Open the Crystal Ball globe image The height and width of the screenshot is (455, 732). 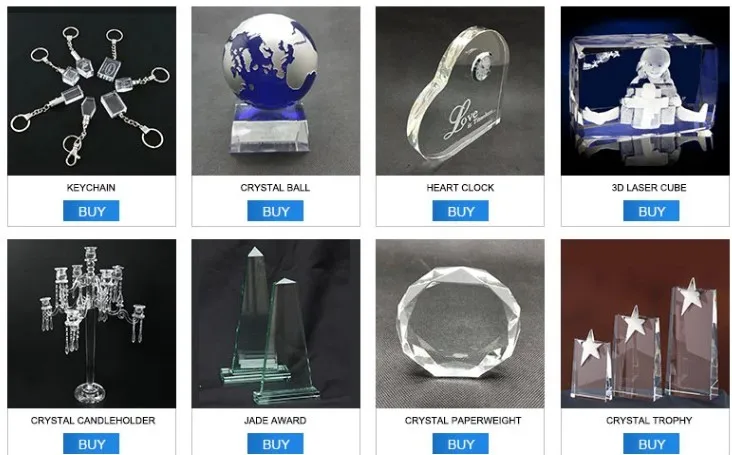[275, 91]
